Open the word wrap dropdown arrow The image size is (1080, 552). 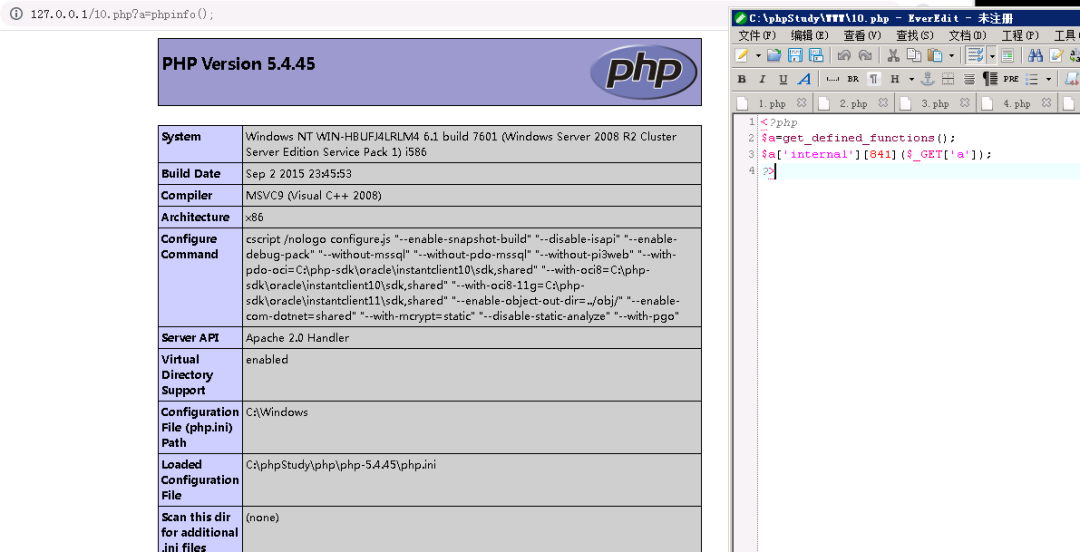(992, 56)
